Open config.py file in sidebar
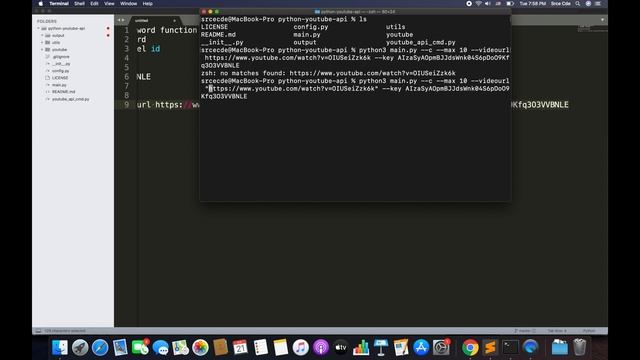The image size is (640, 360). point(60,71)
